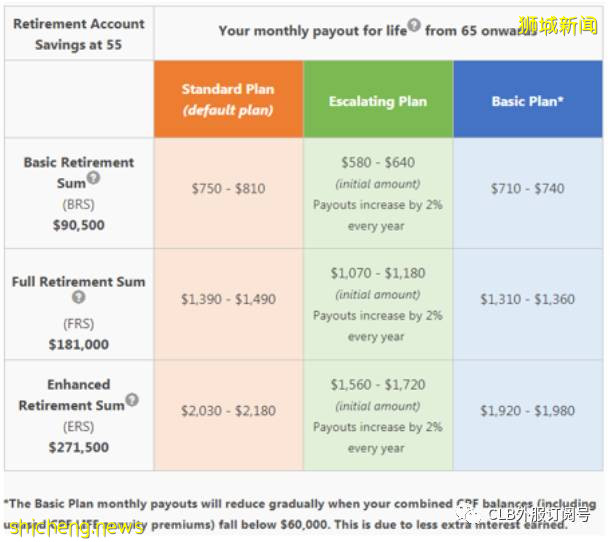Click the $1,070 - $1,180 Escalating Plan amount
Image resolution: width=610 pixels, height=542 pixels.
point(377,272)
